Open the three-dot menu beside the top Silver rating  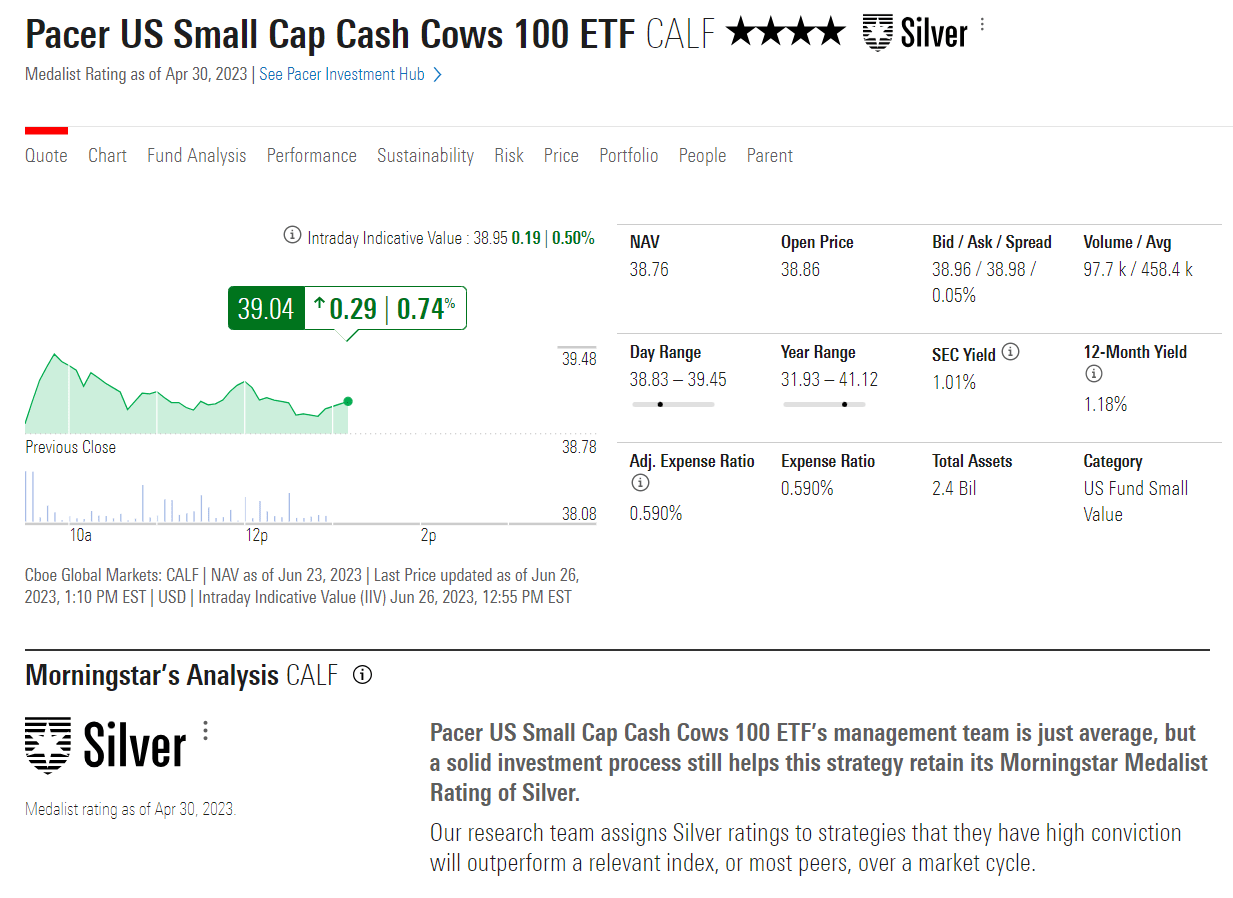982,24
